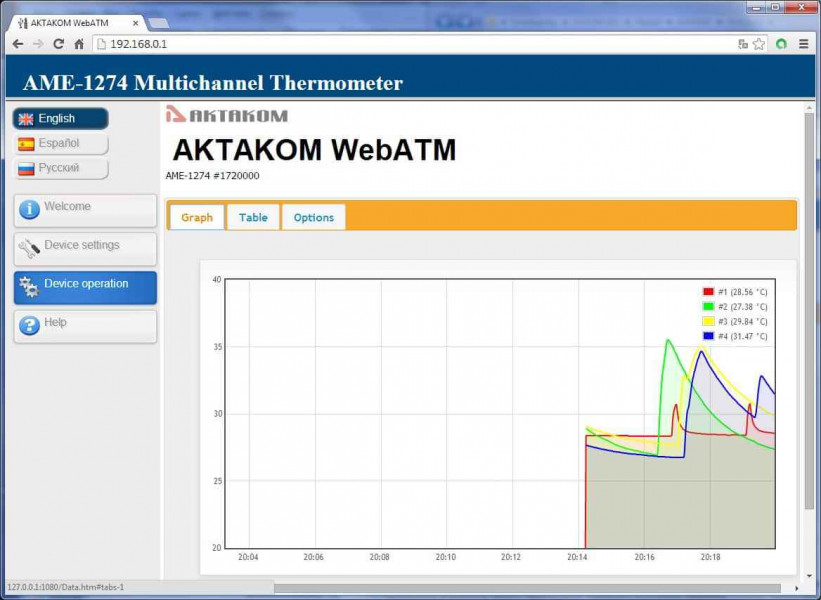Click the AKTAKOM logo
Screen dimensions: 821x600
[227, 114]
